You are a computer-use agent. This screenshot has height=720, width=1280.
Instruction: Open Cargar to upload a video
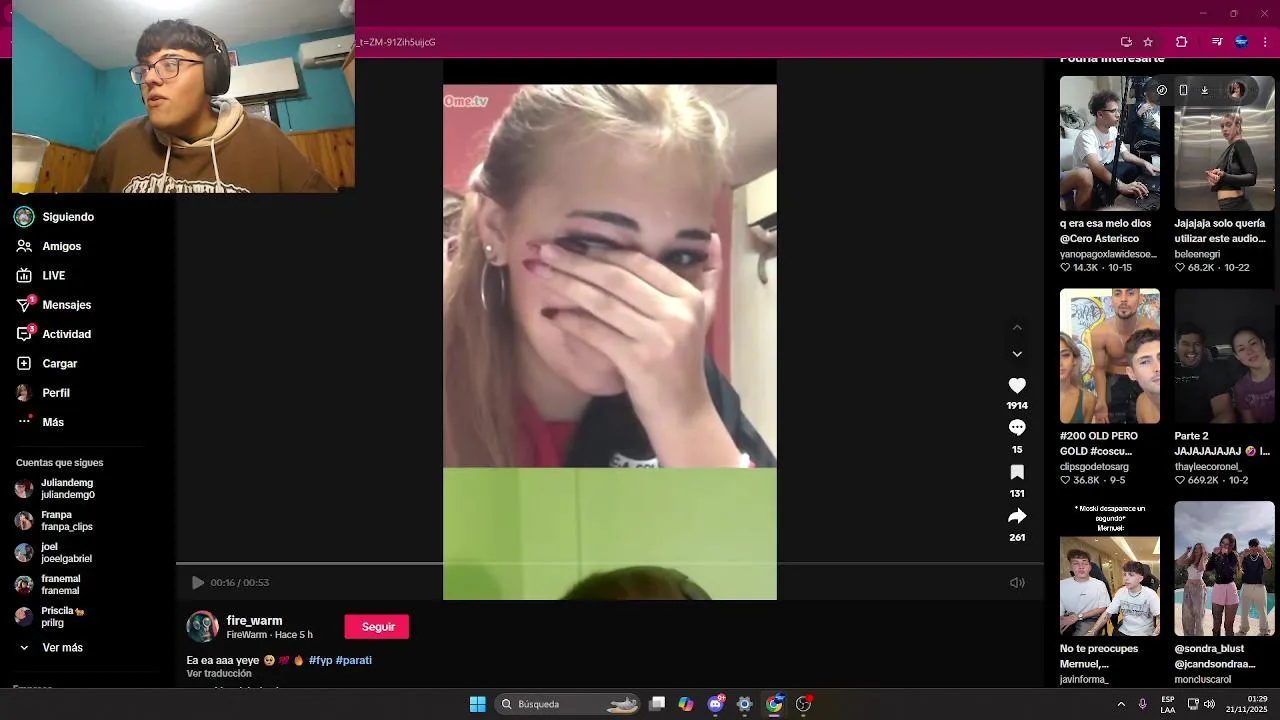[47, 363]
